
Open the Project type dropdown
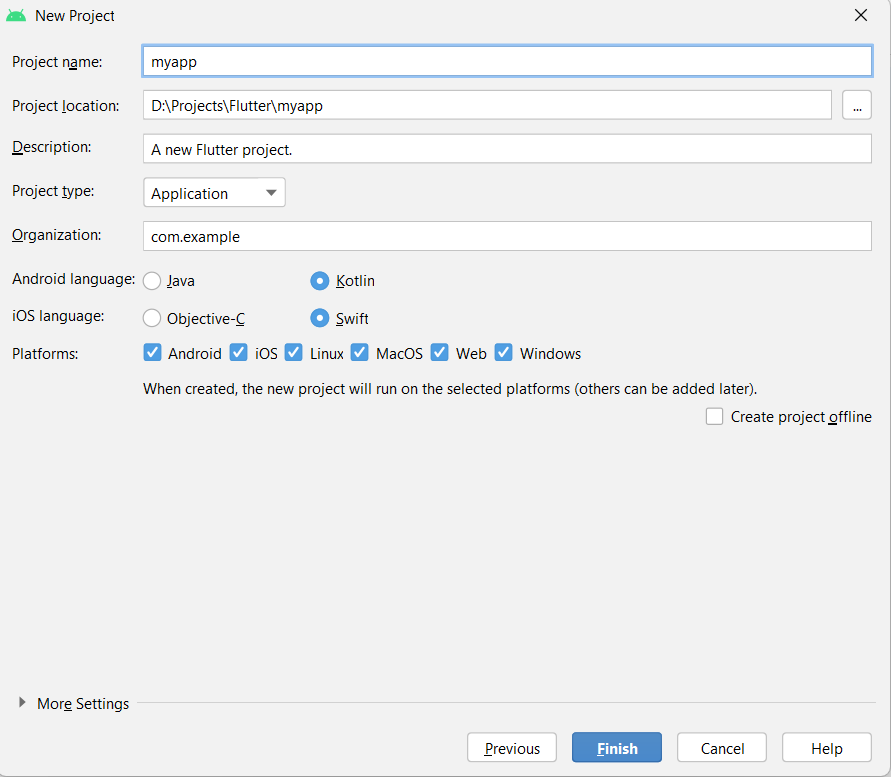[x=214, y=193]
